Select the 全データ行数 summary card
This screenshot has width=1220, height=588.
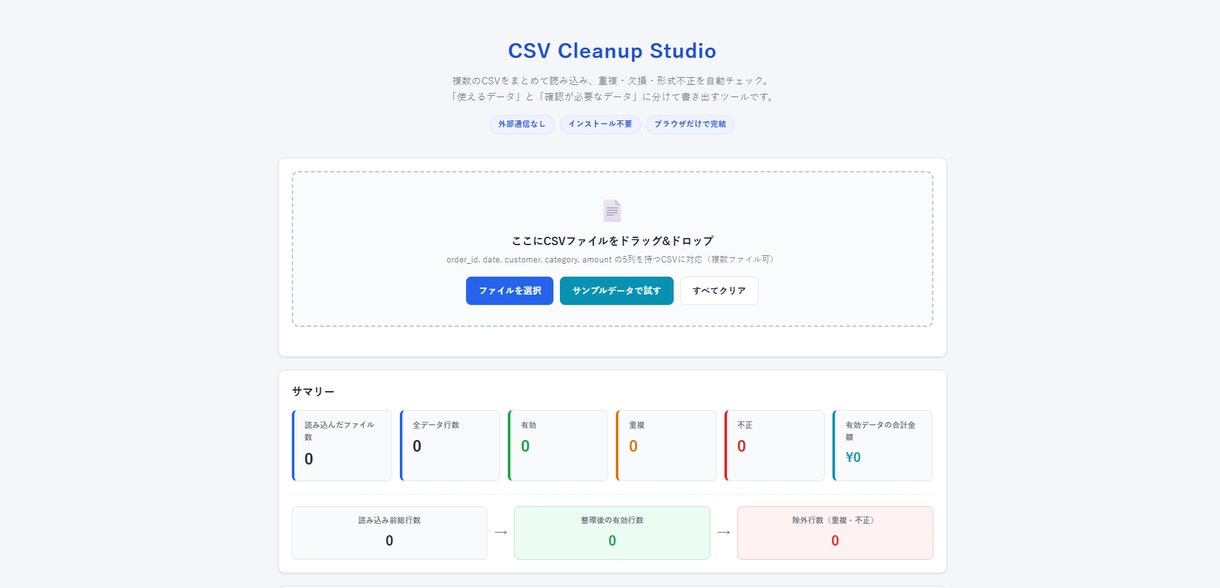(450, 445)
